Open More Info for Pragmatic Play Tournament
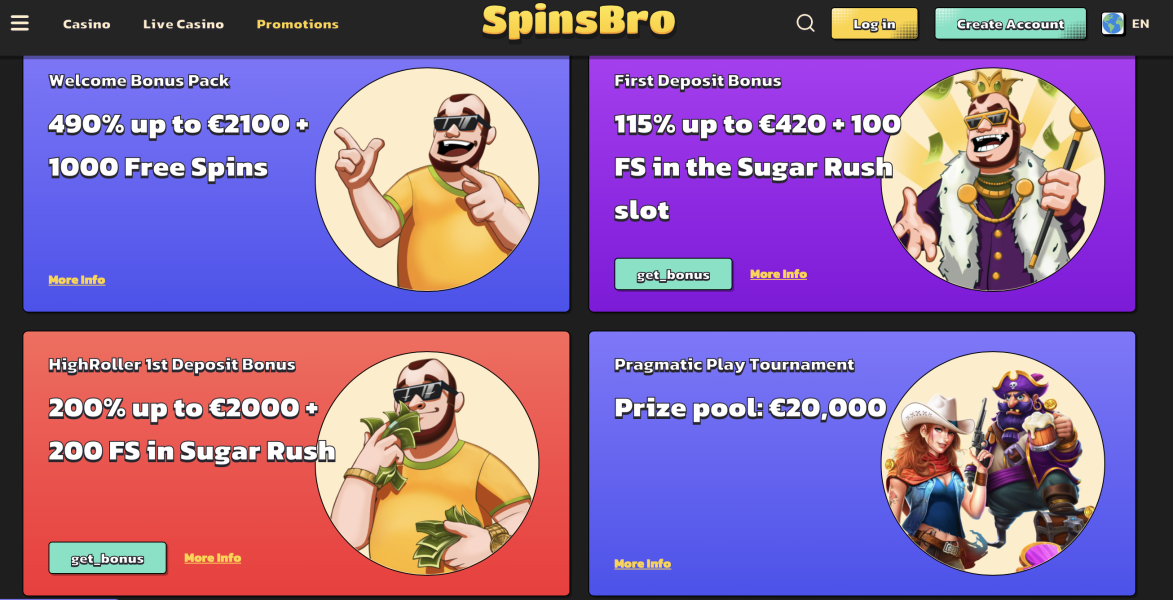This screenshot has height=600, width=1173. point(643,563)
